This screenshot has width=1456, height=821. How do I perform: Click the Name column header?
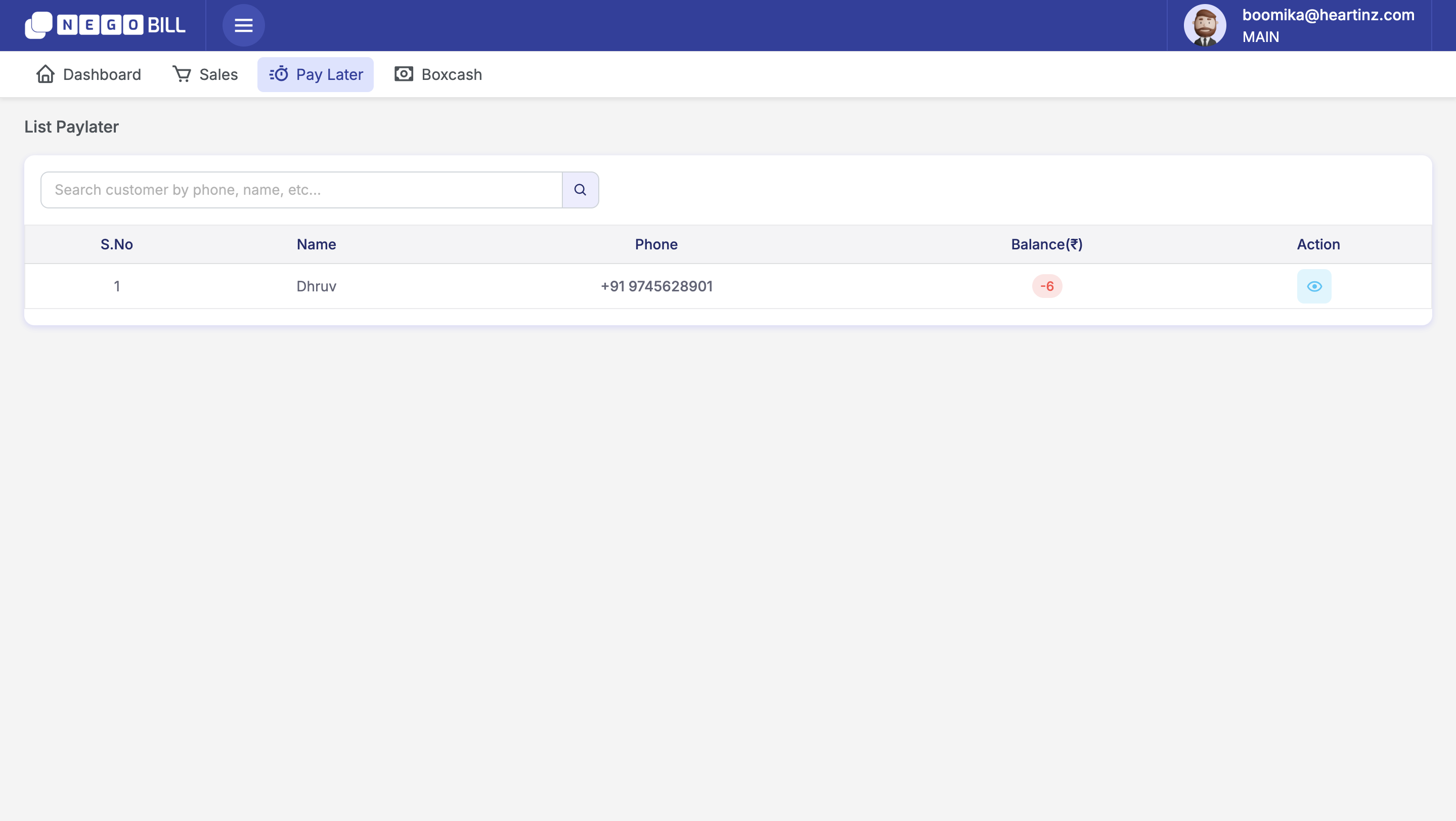point(317,244)
